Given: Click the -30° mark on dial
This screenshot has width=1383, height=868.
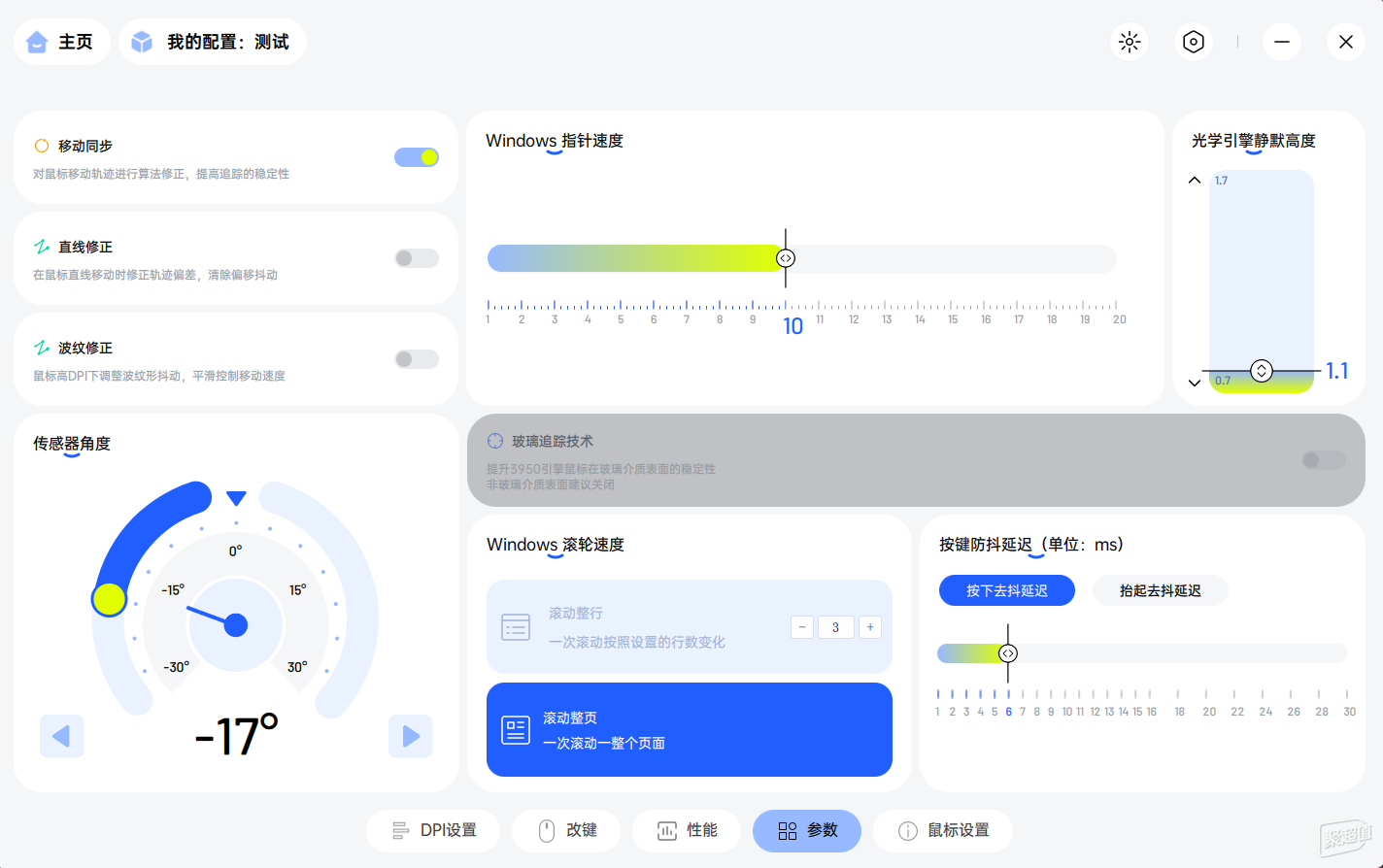Looking at the screenshot, I should (176, 667).
